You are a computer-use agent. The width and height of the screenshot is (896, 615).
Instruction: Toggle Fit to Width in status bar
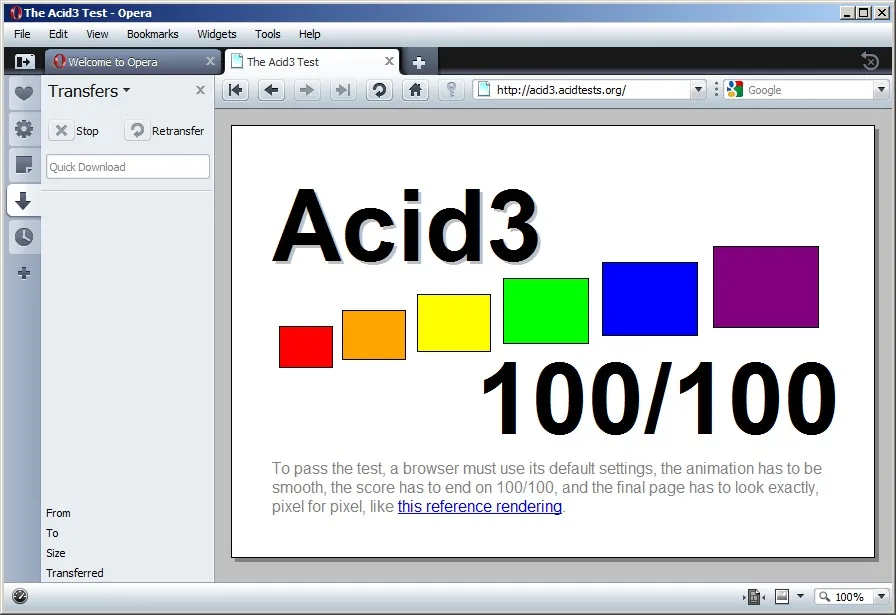tap(754, 597)
